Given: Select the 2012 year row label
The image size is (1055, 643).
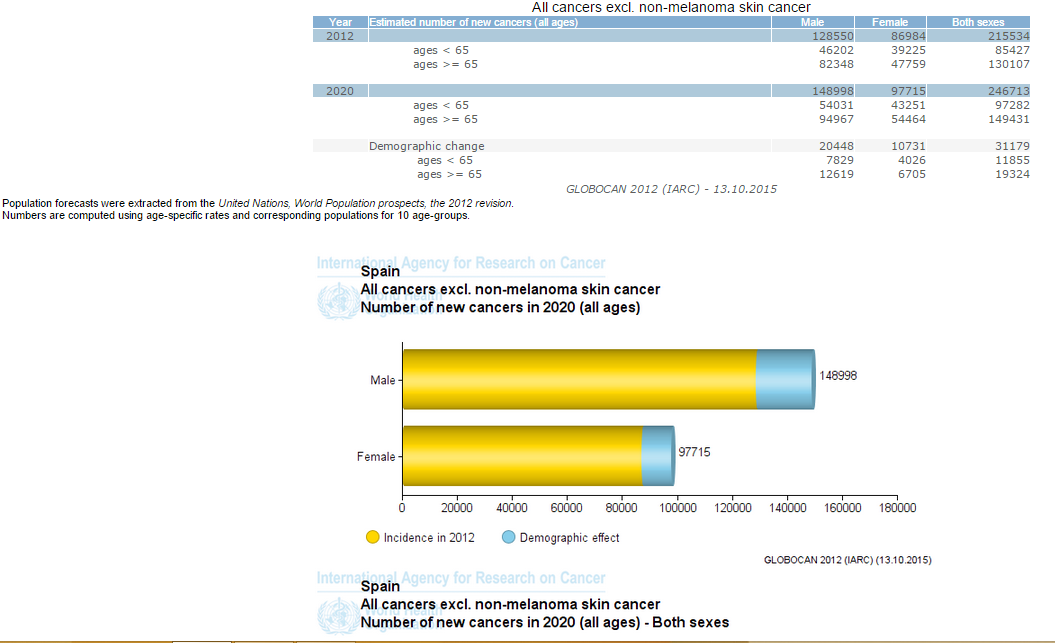Looking at the screenshot, I should (340, 36).
